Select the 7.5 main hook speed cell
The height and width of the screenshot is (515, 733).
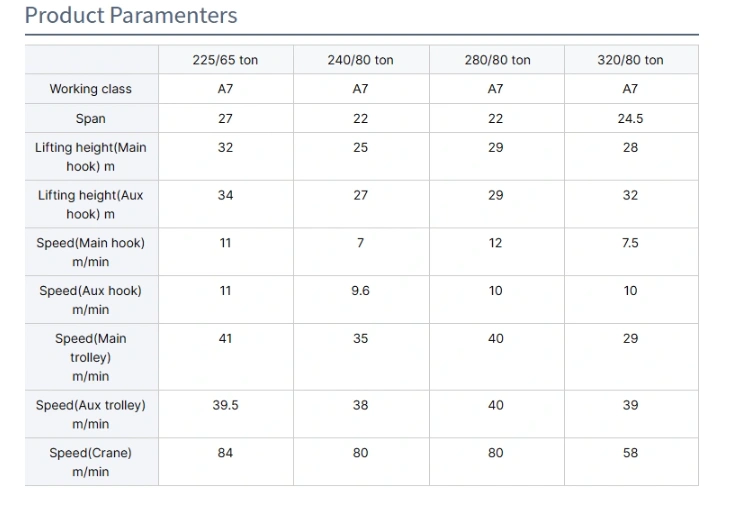point(630,243)
